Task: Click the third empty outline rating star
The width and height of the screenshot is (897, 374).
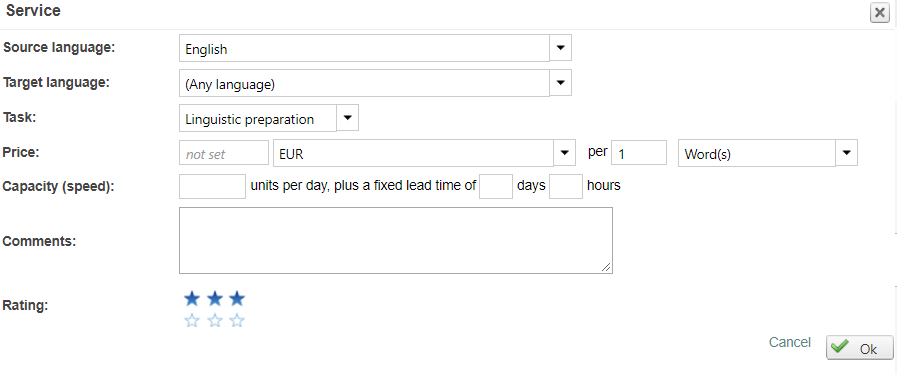Action: click(237, 321)
